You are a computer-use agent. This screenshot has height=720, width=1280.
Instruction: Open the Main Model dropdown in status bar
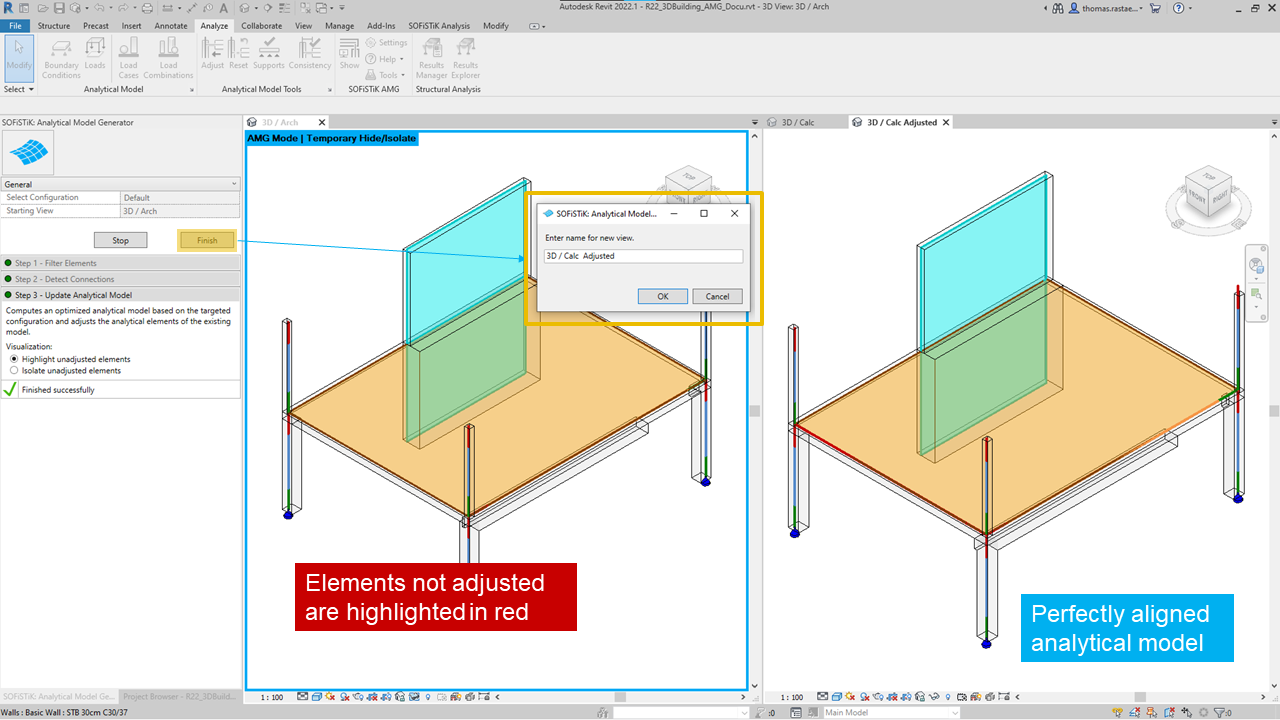[x=890, y=713]
